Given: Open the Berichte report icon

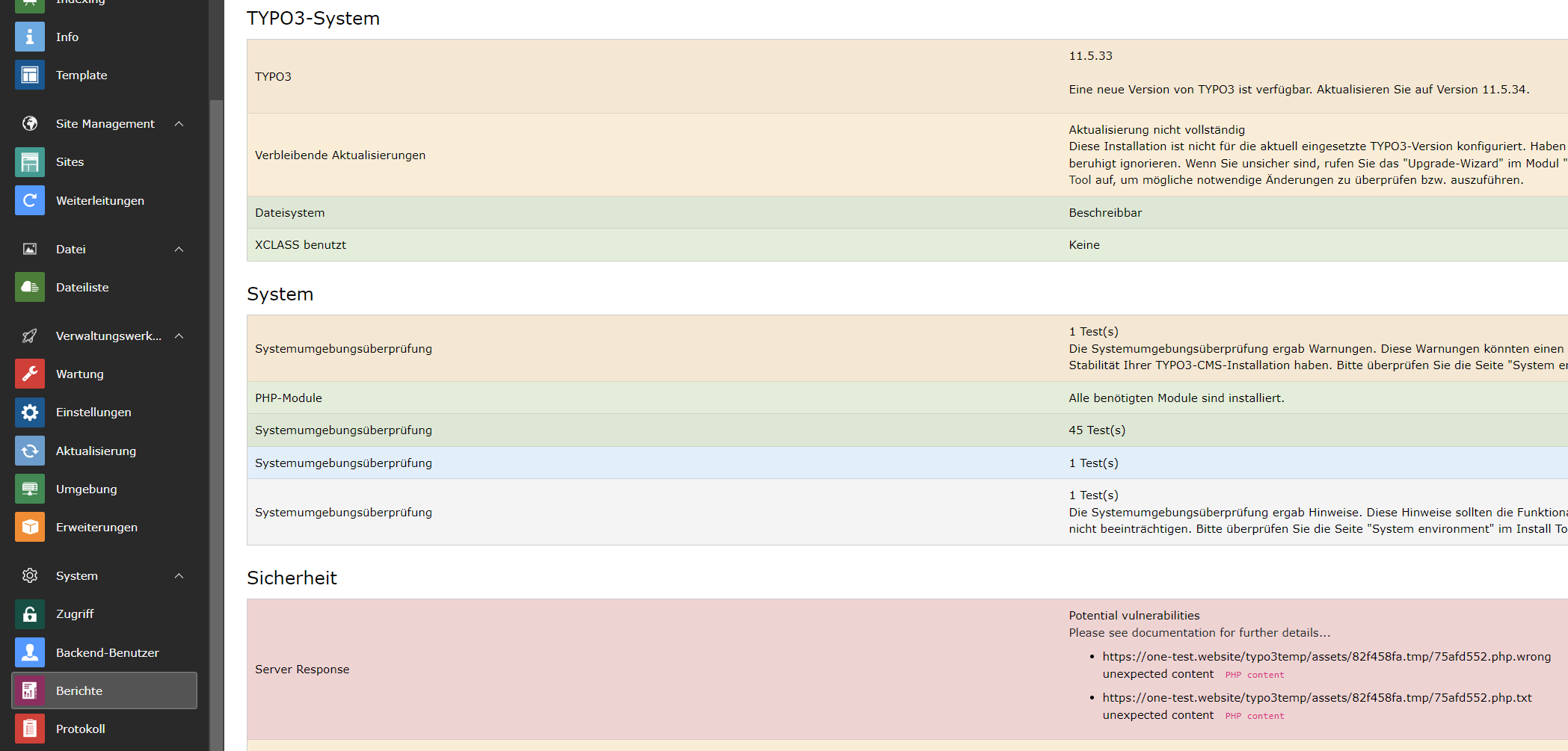Looking at the screenshot, I should (30, 690).
